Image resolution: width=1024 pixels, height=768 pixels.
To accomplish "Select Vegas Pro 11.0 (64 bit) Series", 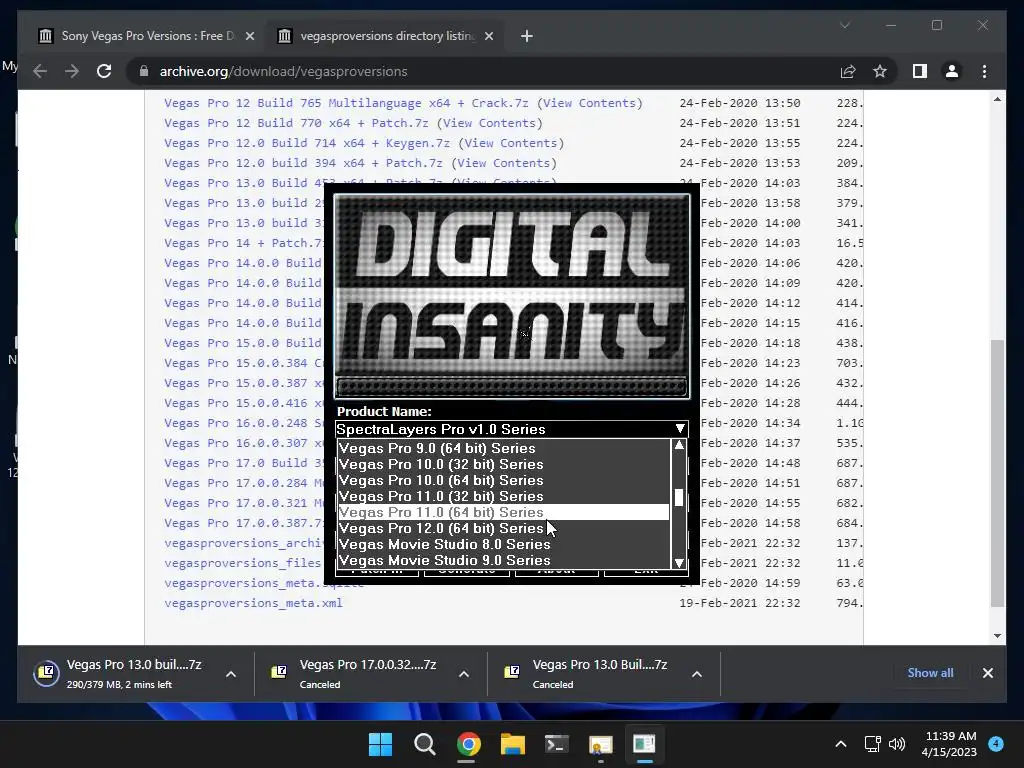I will pyautogui.click(x=504, y=512).
